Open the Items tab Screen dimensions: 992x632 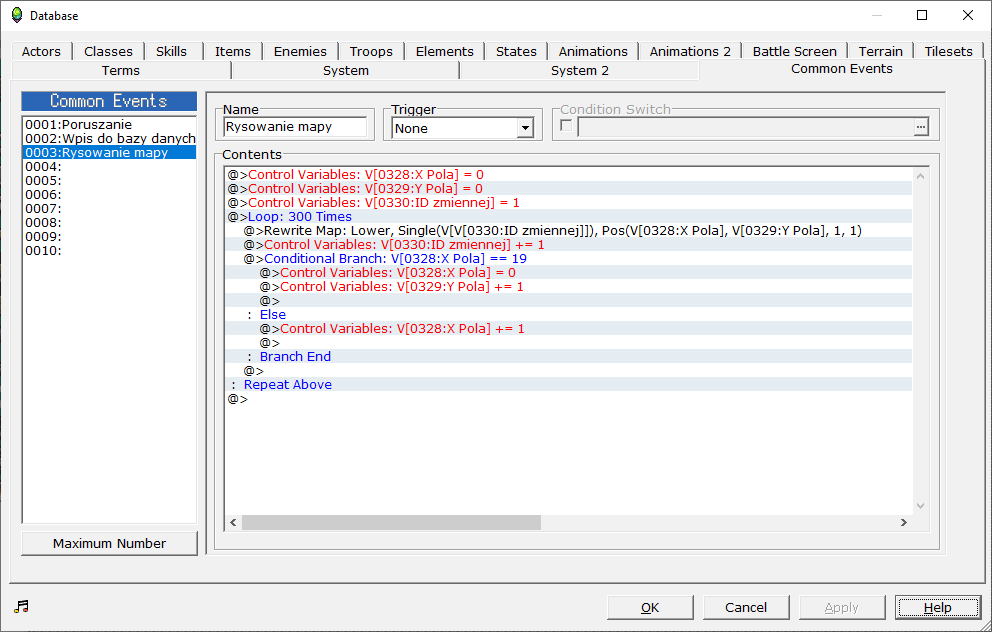tap(233, 51)
